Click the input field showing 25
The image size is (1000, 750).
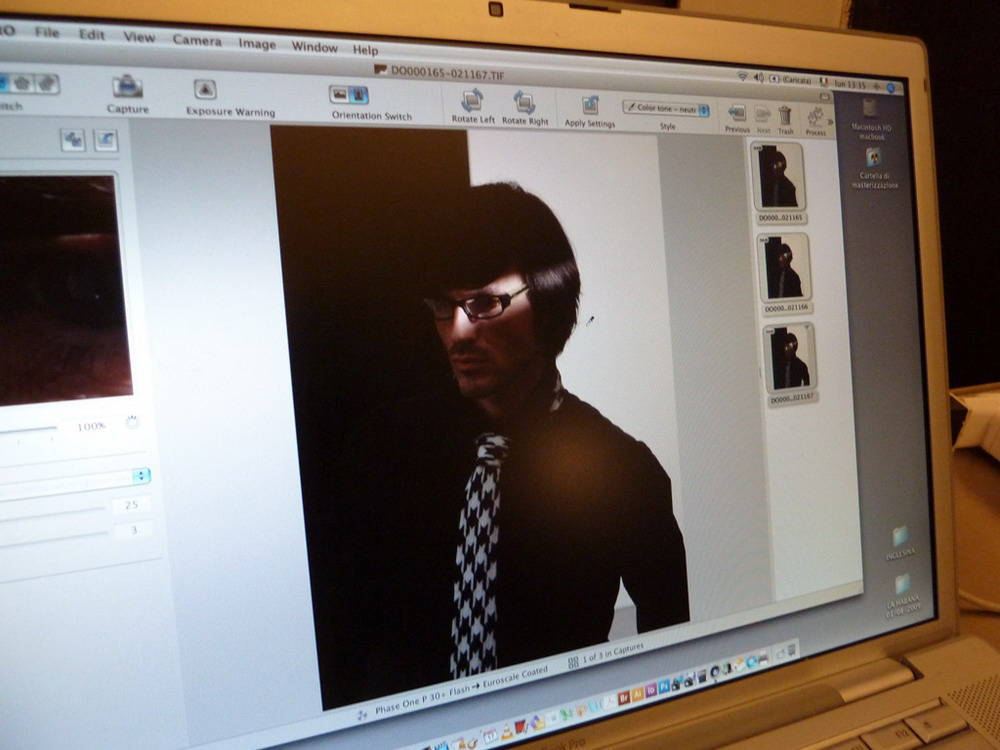click(131, 505)
